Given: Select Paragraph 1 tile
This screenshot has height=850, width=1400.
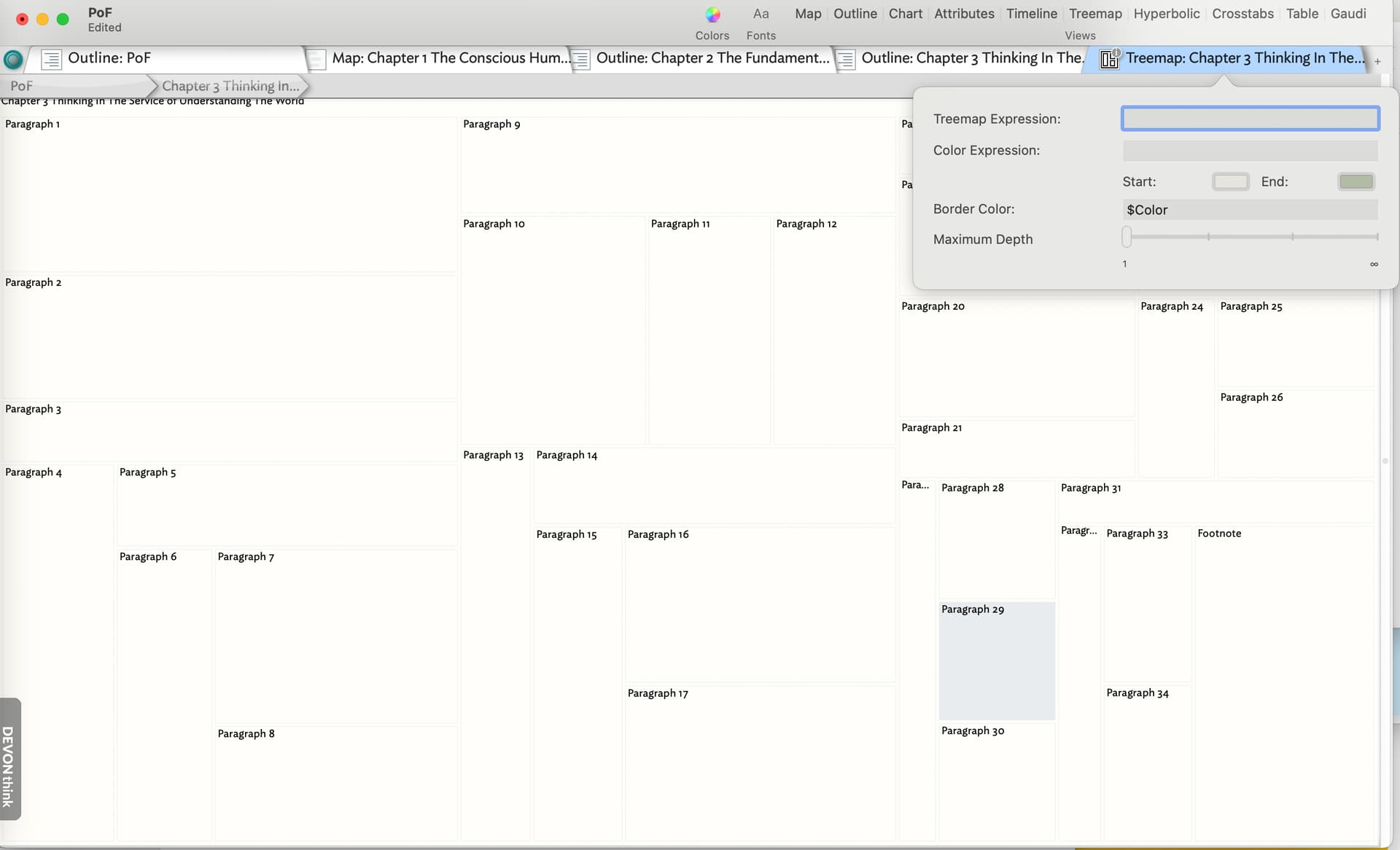Looking at the screenshot, I should pos(230,195).
